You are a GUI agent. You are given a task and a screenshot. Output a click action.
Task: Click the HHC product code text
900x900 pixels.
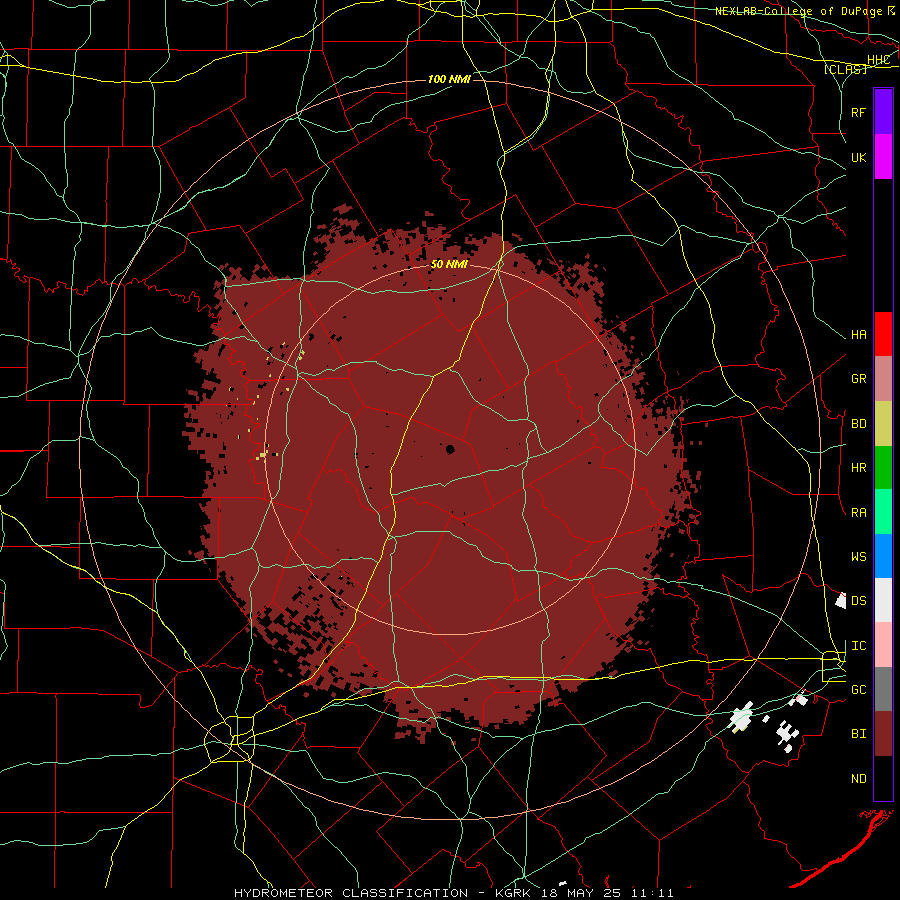pos(878,60)
